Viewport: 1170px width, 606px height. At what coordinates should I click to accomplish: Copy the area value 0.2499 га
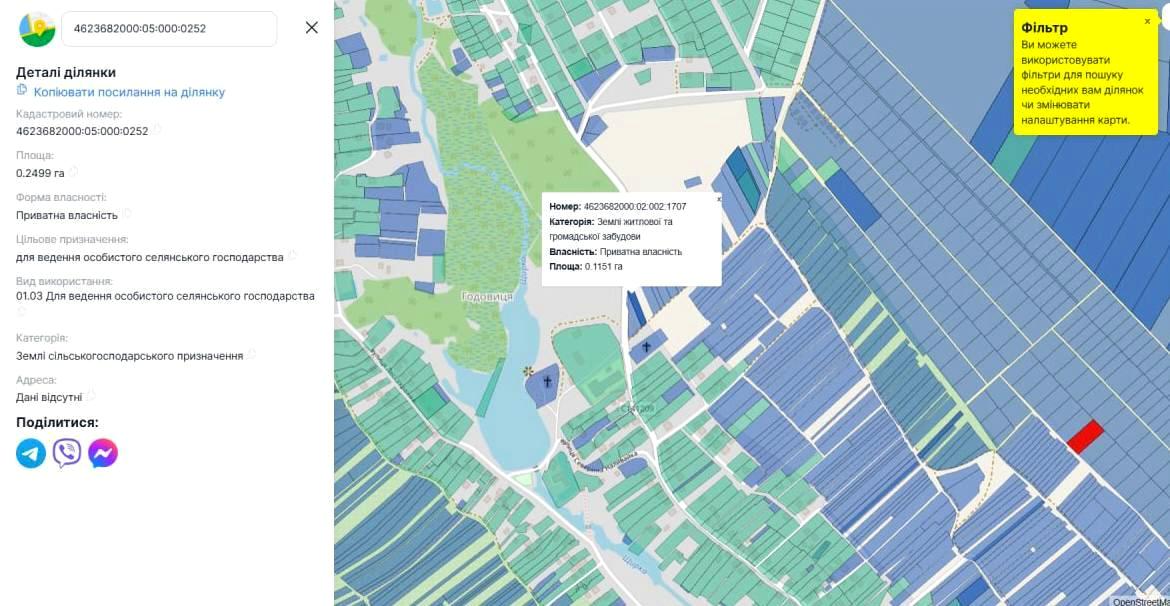pos(73,172)
